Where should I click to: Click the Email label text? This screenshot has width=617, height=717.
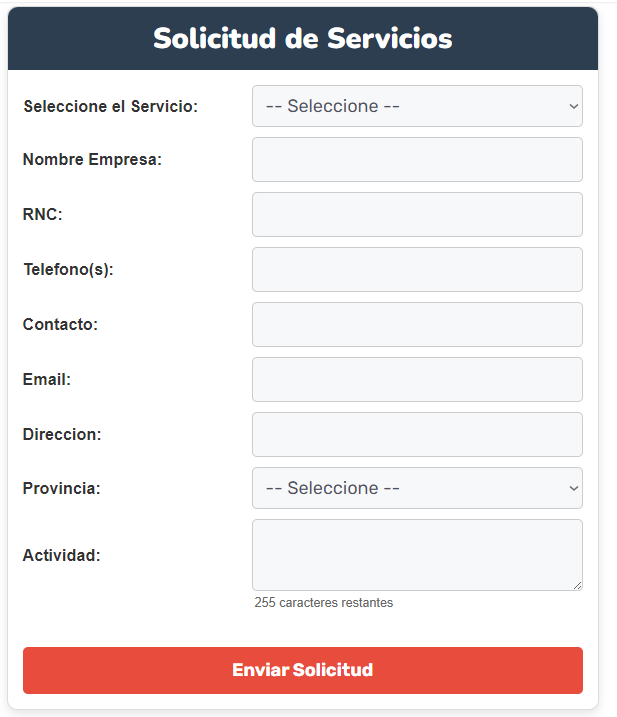point(47,379)
